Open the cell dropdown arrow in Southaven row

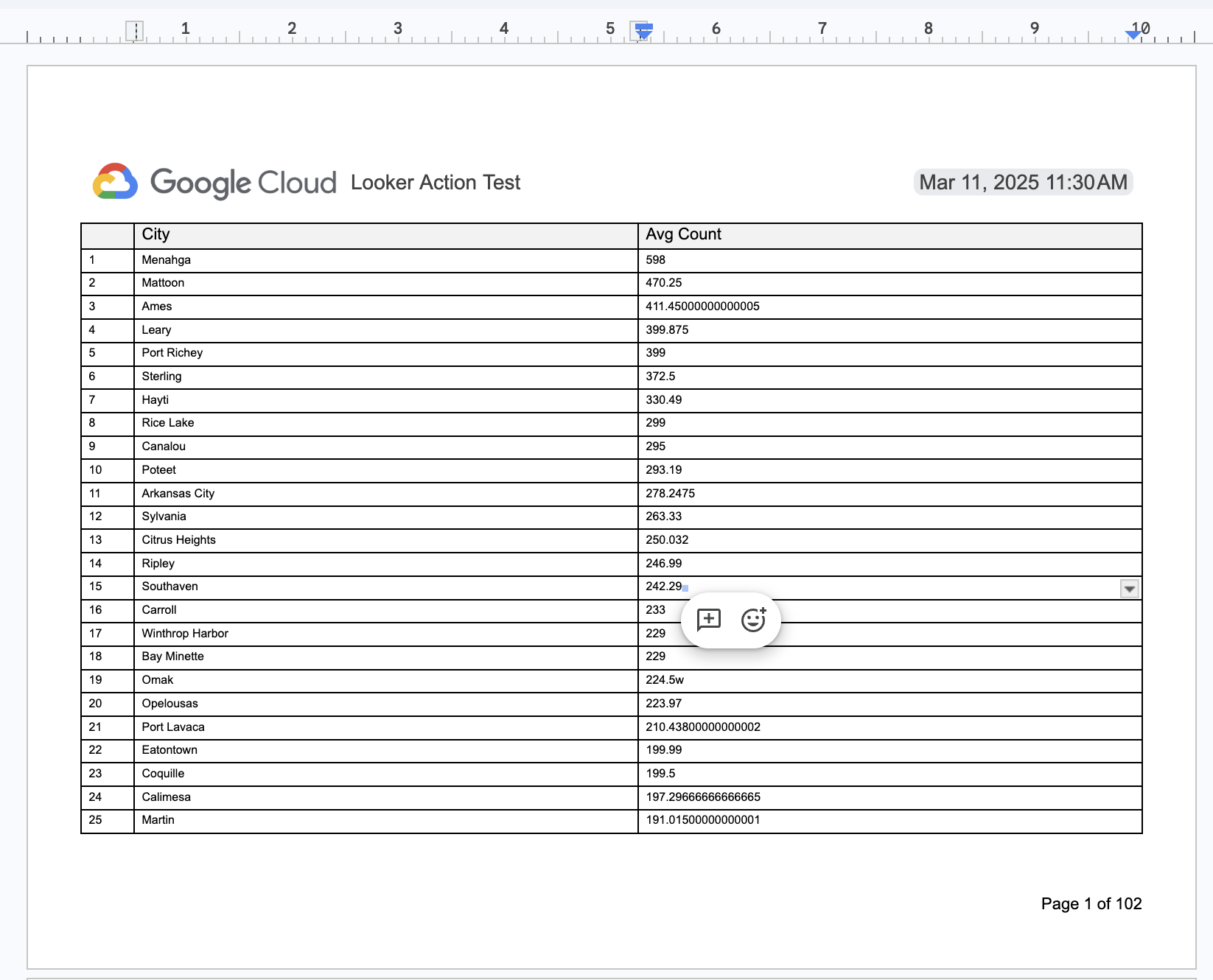[1129, 588]
